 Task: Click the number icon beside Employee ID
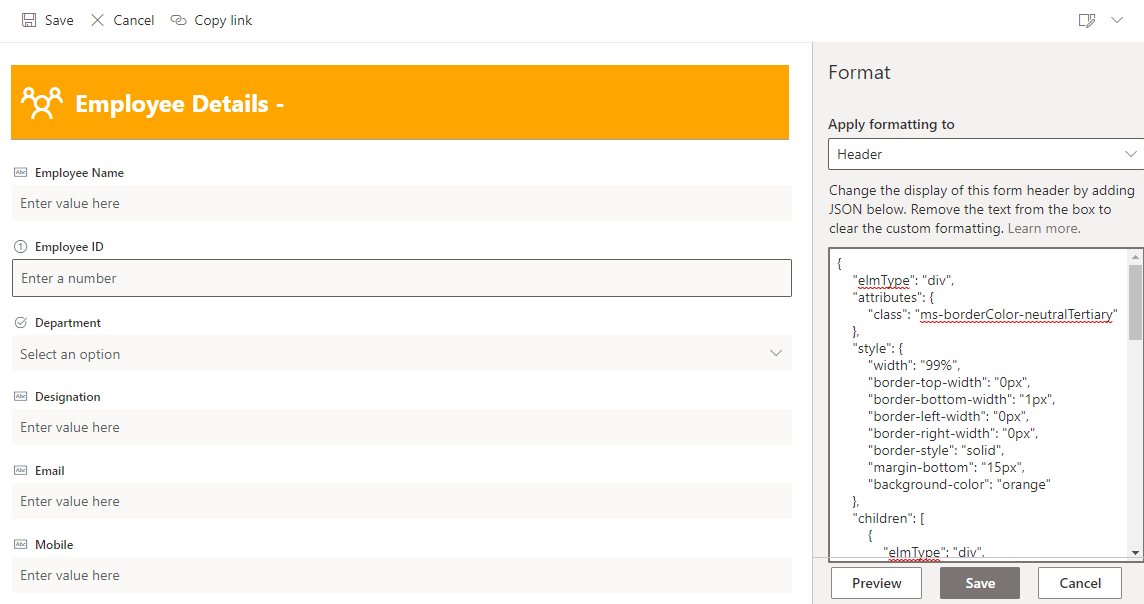point(19,246)
